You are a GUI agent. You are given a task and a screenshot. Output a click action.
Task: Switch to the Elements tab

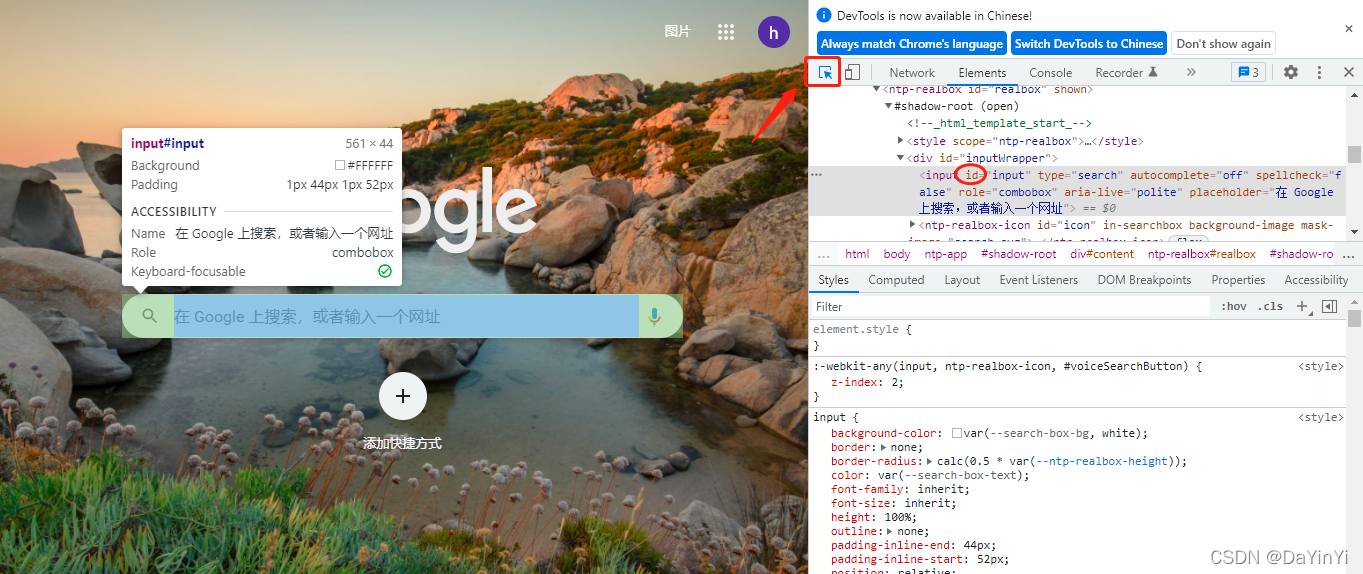[982, 72]
